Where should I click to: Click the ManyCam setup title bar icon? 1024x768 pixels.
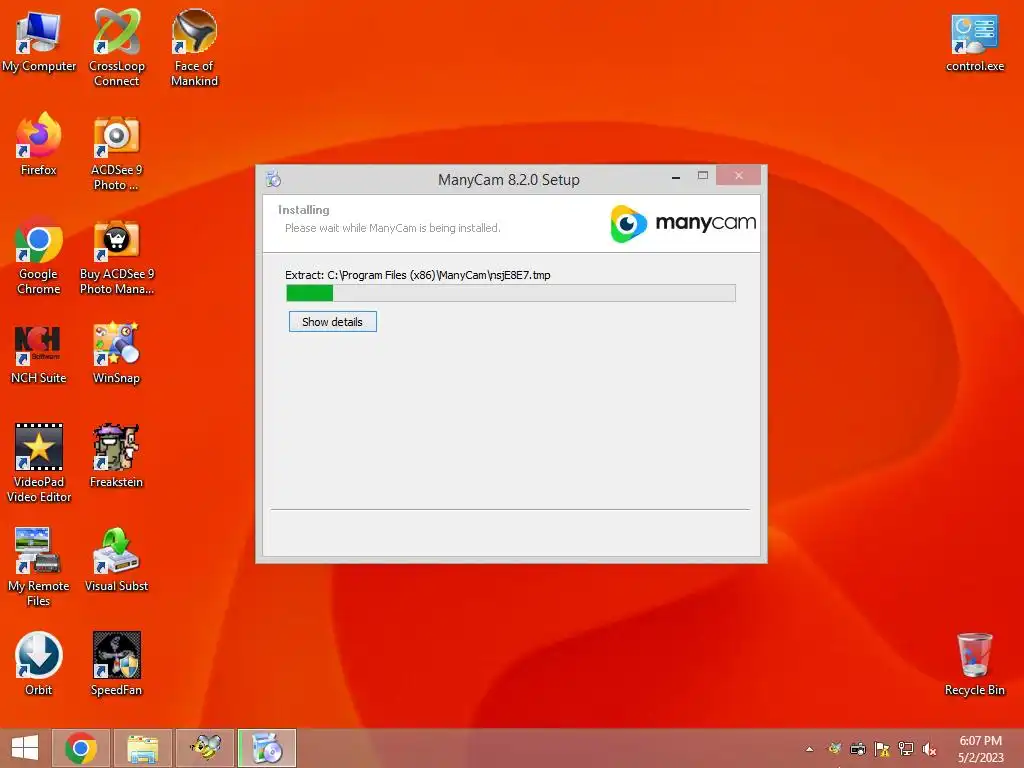274,178
